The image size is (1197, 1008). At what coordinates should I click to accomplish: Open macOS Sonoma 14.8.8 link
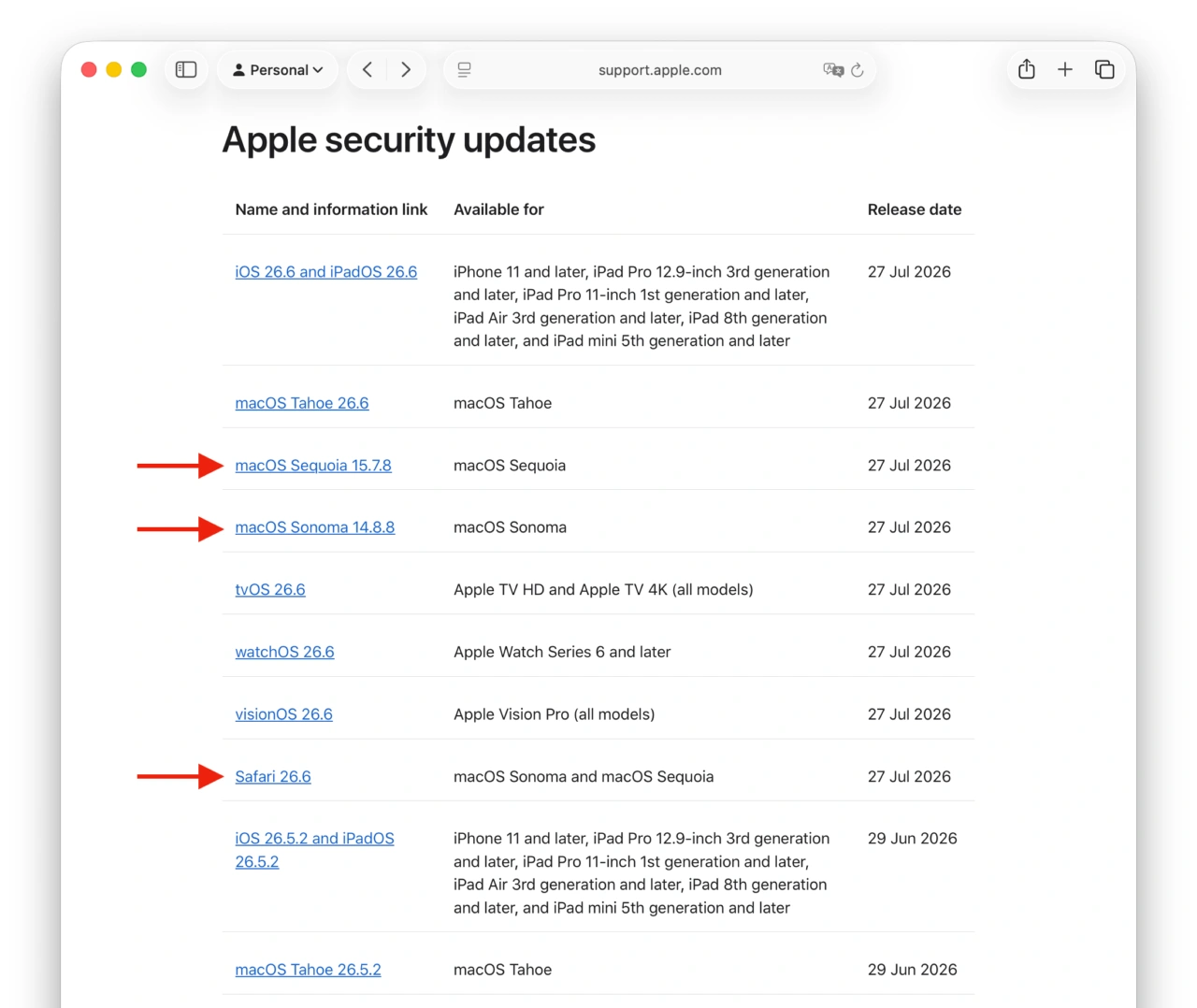tap(315, 527)
